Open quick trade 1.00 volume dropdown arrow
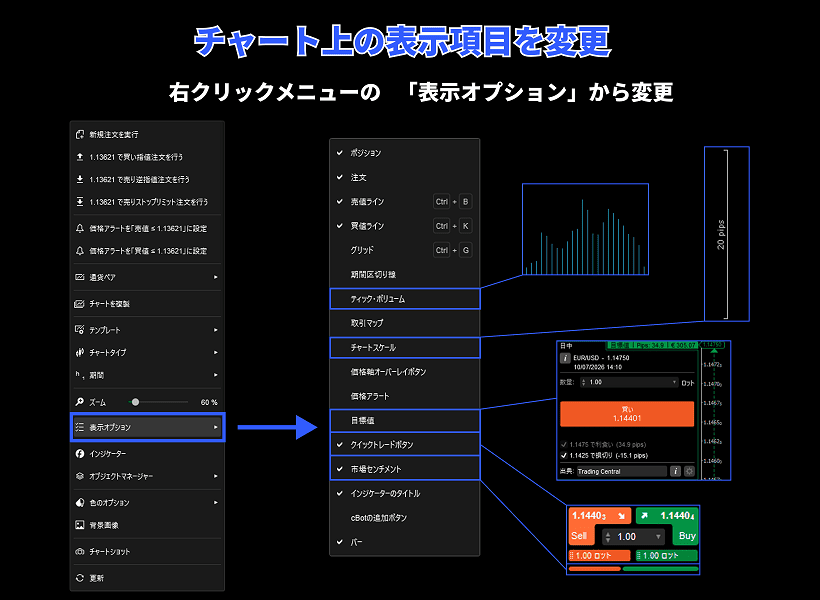820x600 pixels. pyautogui.click(x=658, y=537)
